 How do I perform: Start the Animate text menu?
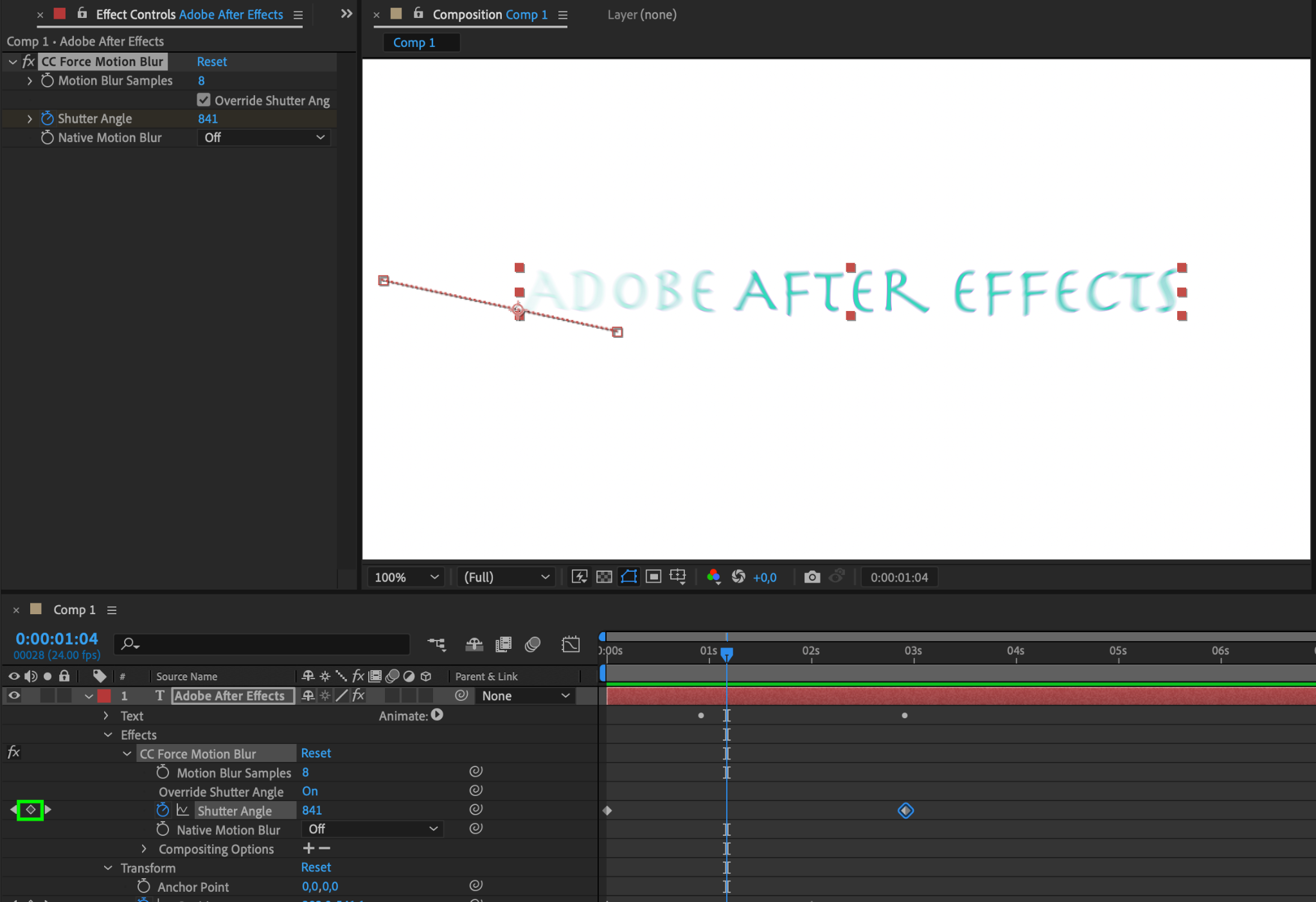(437, 714)
